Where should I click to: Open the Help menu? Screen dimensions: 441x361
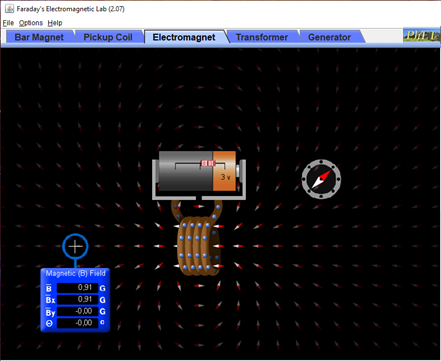pyautogui.click(x=55, y=23)
